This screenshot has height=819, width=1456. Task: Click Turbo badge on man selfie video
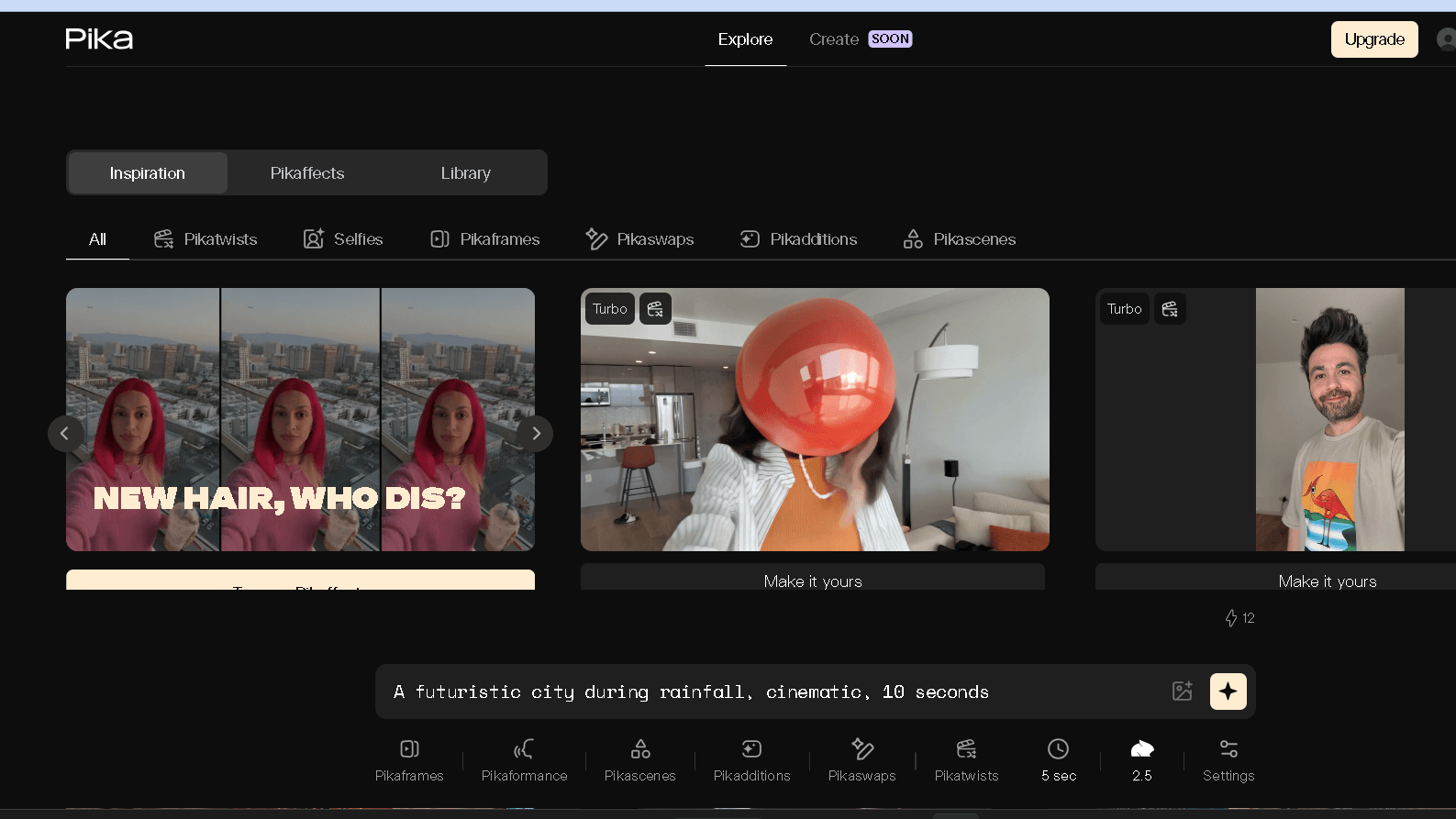[x=1124, y=309]
